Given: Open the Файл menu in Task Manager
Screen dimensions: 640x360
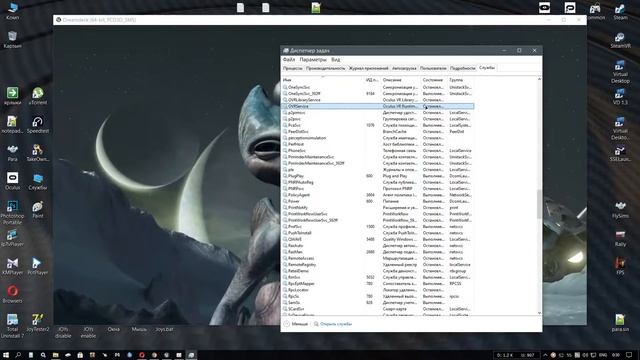Looking at the screenshot, I should coord(289,60).
